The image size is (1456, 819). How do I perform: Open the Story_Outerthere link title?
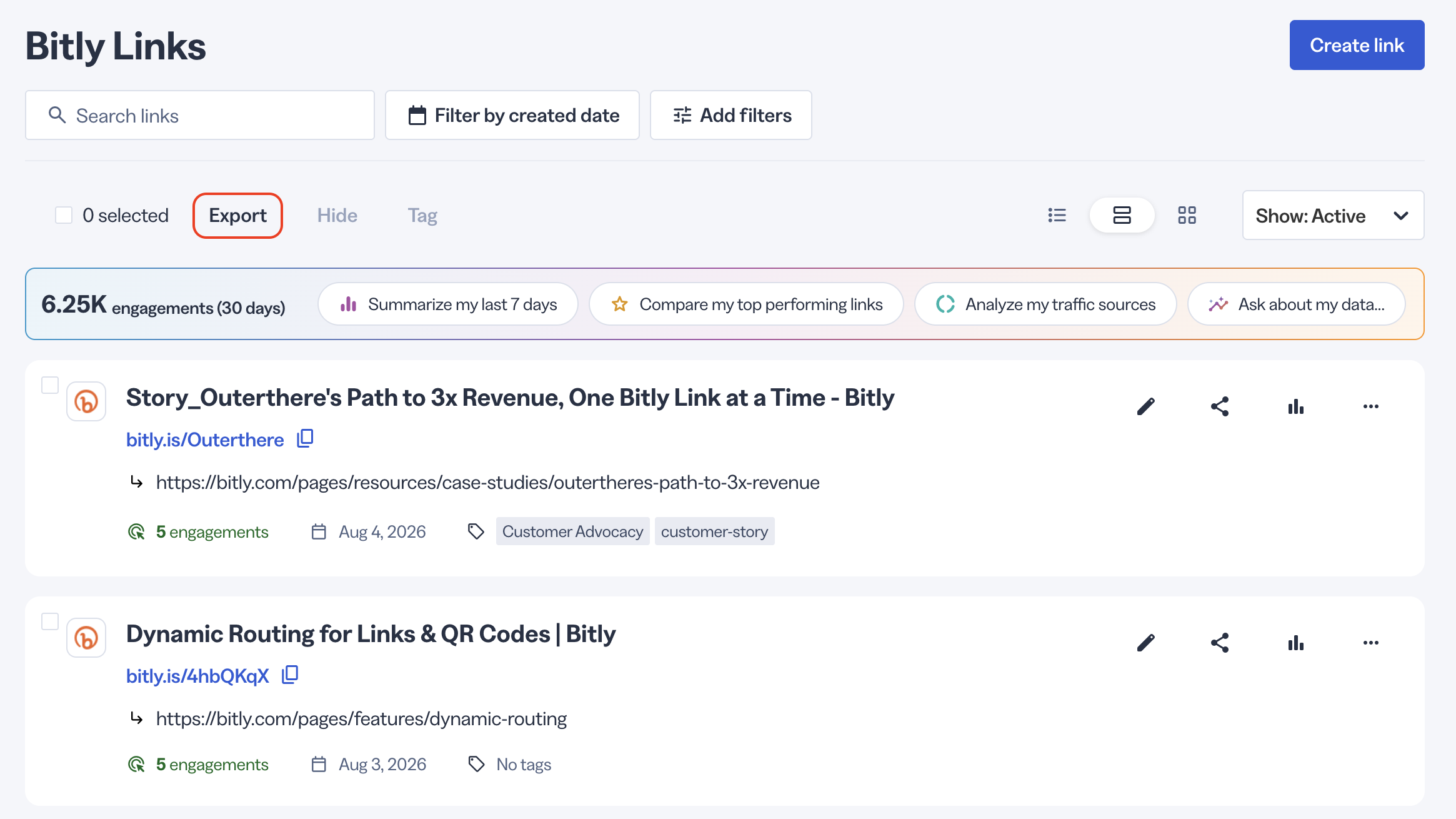click(510, 398)
